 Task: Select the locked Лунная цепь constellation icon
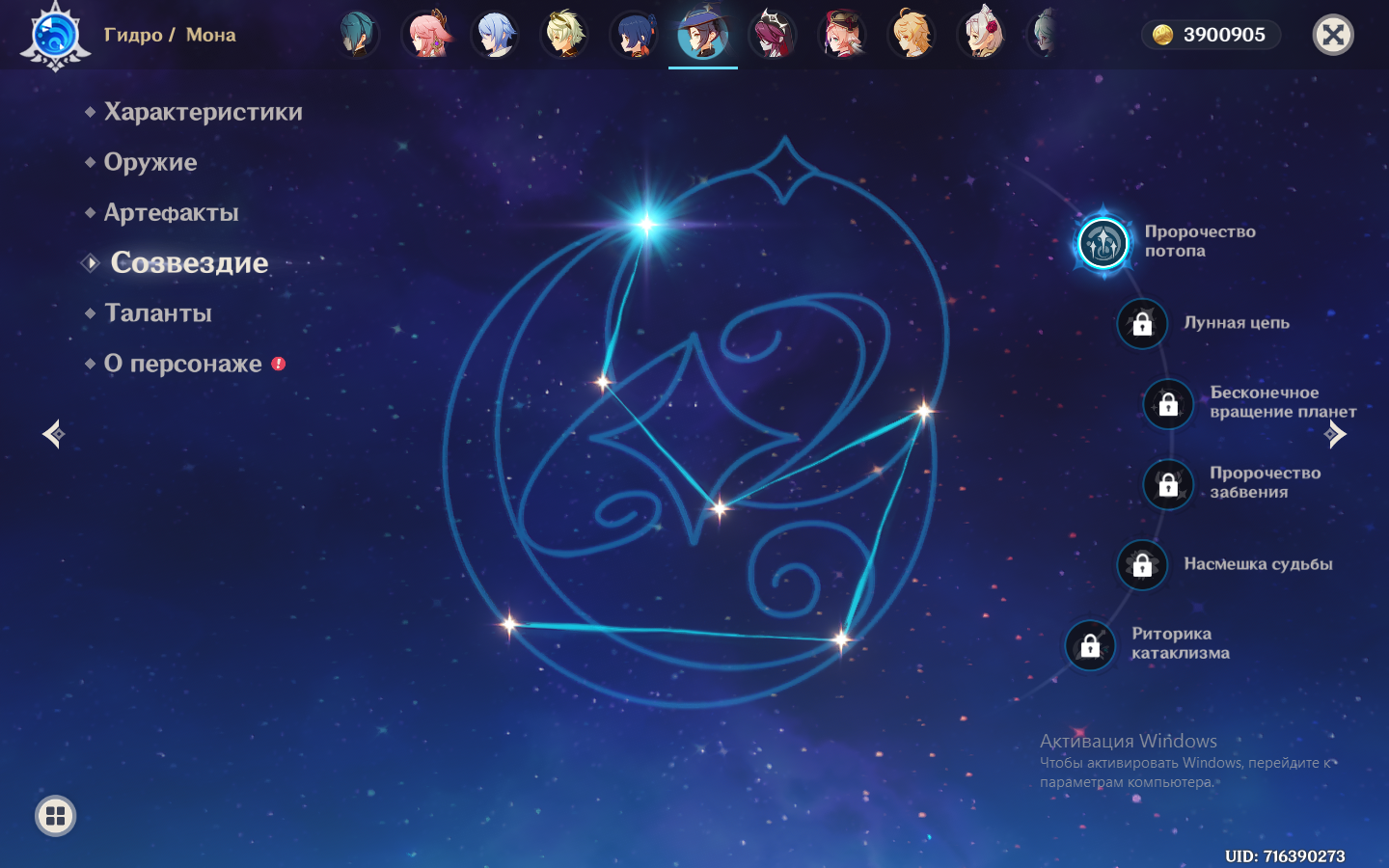click(1142, 323)
